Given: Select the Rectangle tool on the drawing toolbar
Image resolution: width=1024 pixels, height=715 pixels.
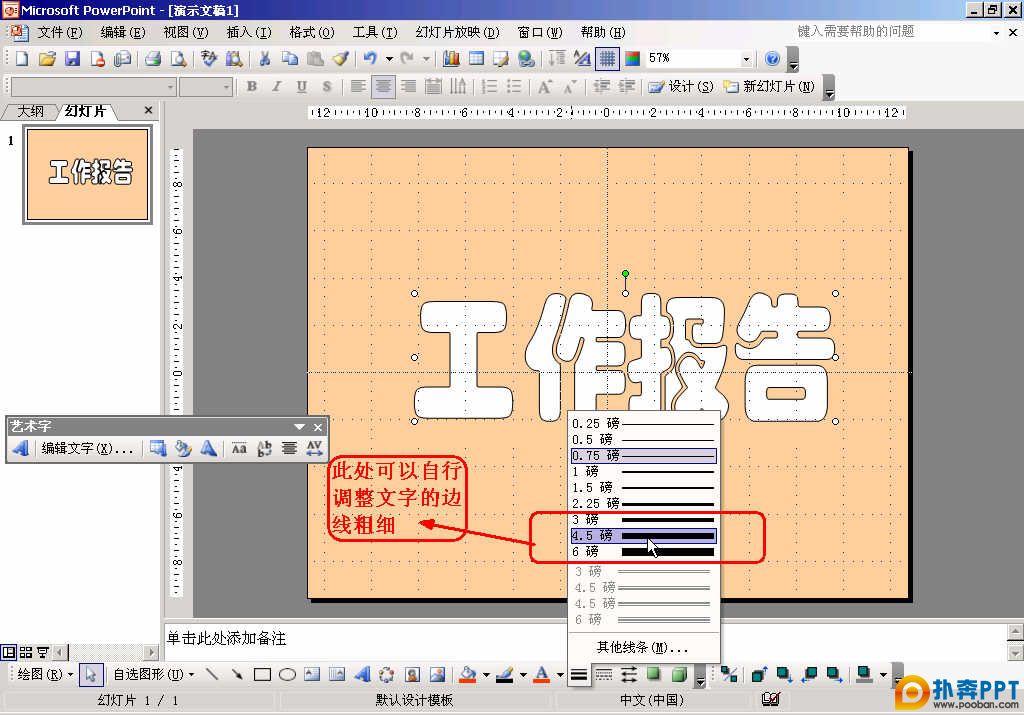Looking at the screenshot, I should coord(262,675).
